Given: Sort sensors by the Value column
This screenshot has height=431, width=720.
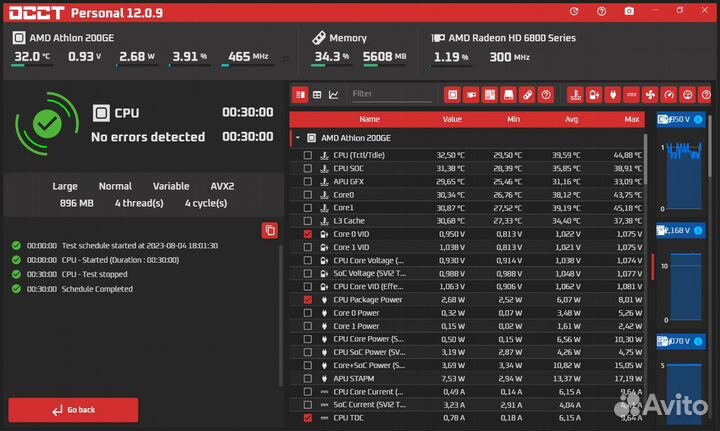Looking at the screenshot, I should [x=452, y=119].
